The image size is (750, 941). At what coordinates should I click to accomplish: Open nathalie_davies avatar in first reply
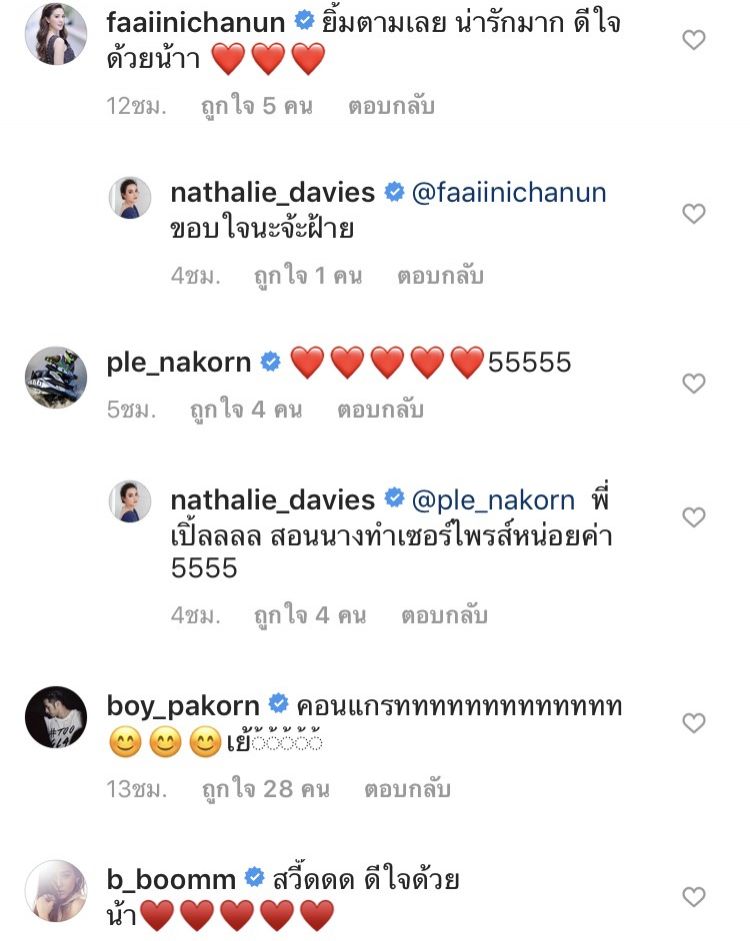tap(130, 197)
